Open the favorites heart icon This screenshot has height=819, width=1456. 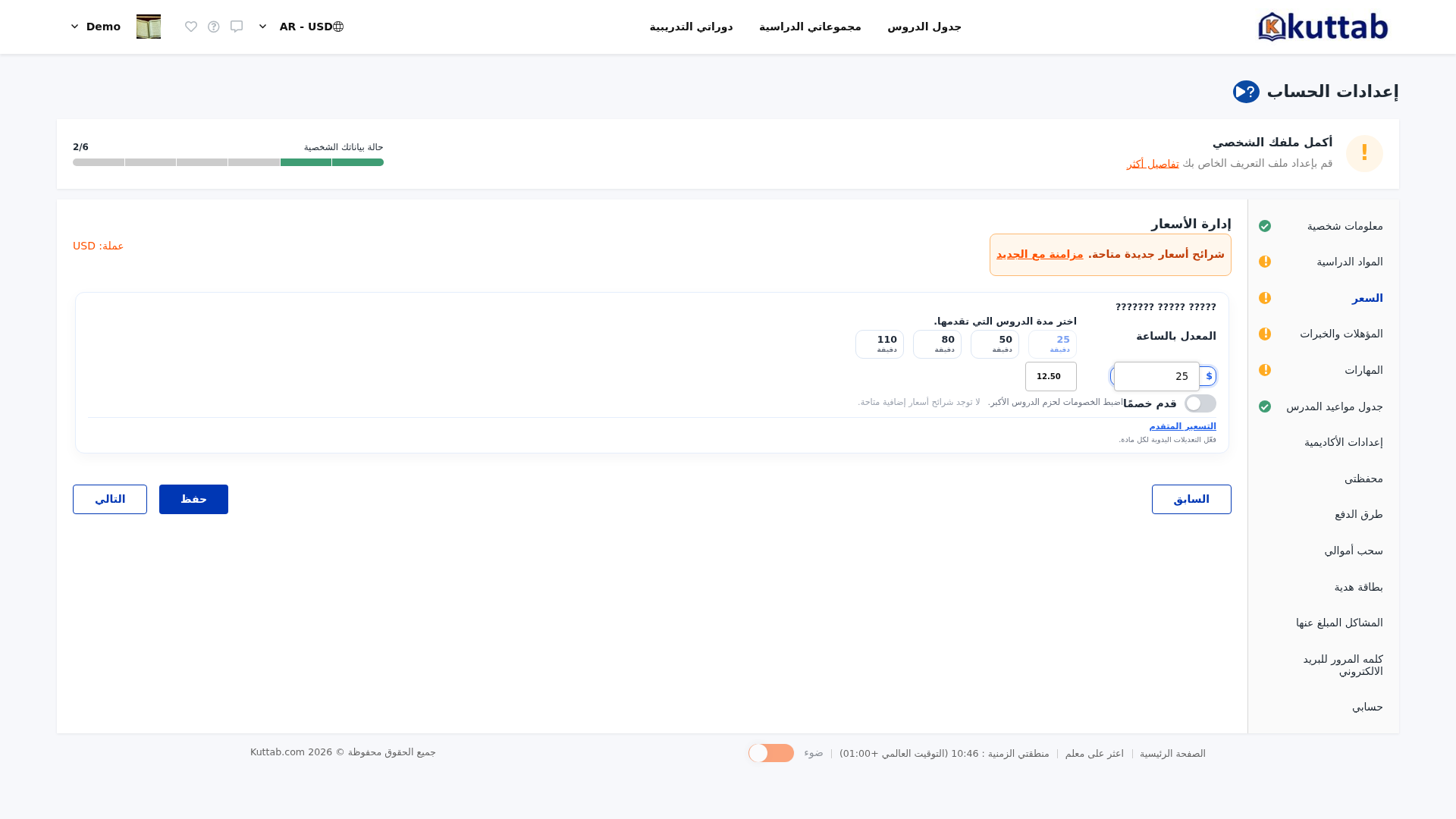(191, 27)
